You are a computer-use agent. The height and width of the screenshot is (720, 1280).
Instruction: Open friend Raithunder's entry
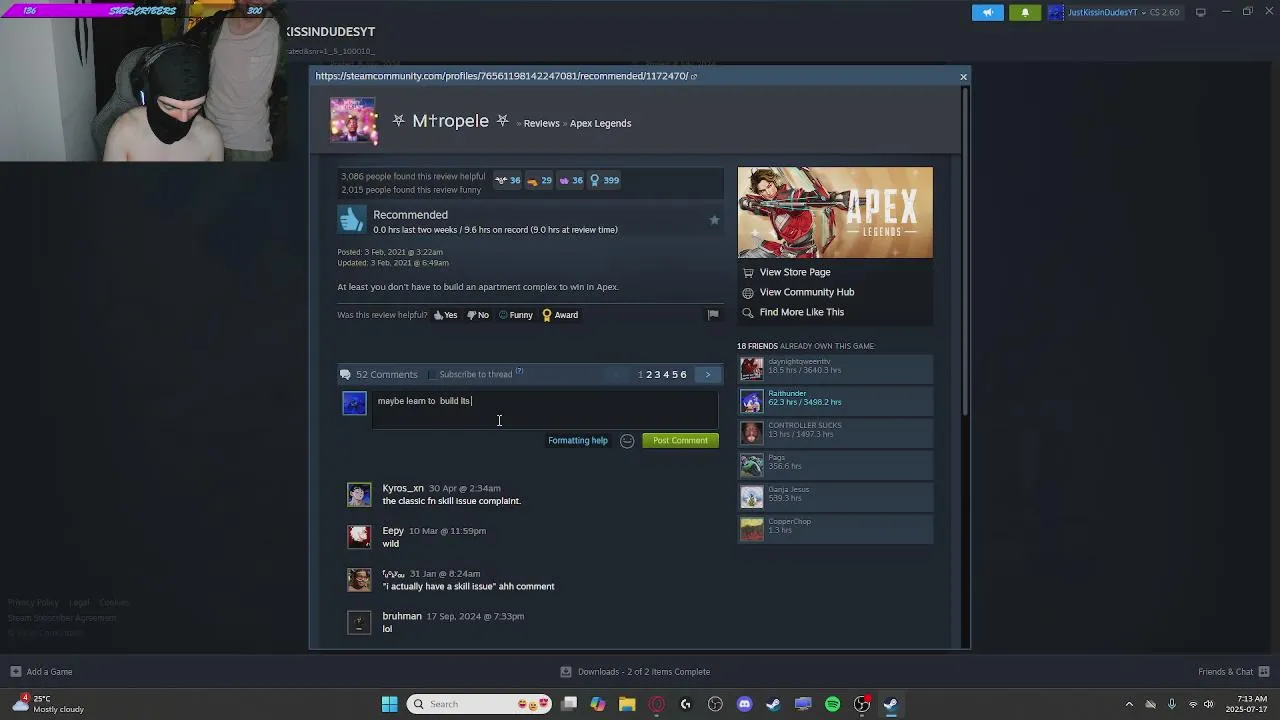click(835, 402)
